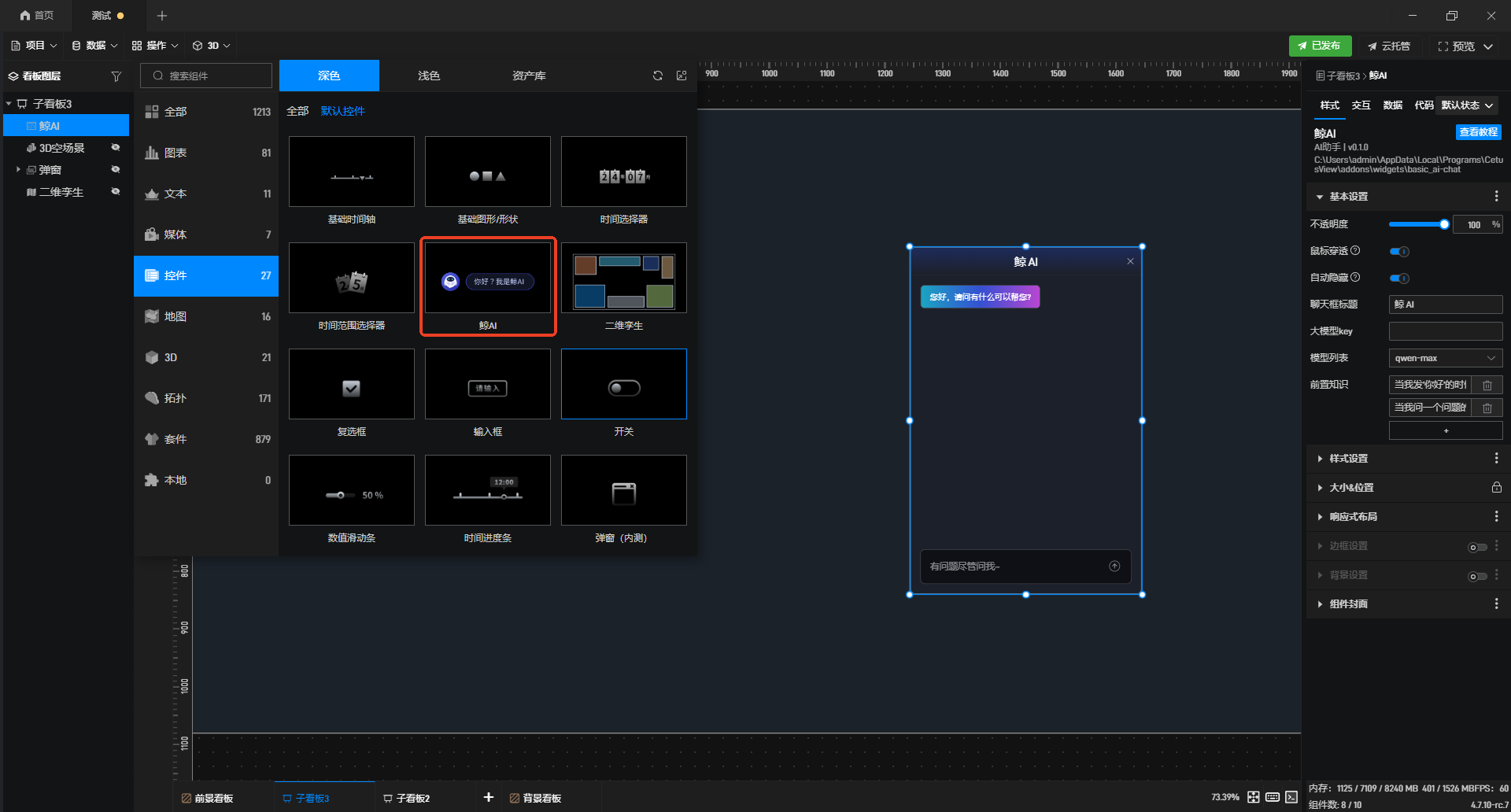Open the 代码 properties tab

pos(1424,105)
